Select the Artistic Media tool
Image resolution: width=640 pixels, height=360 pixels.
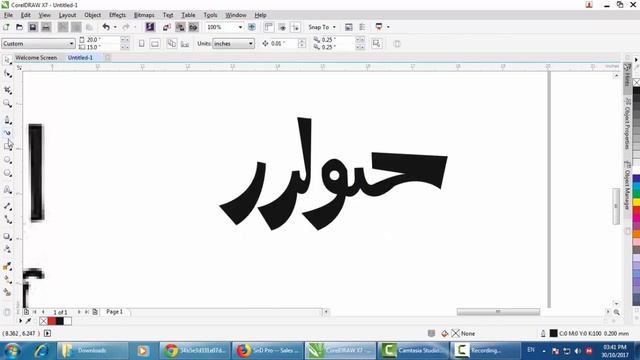click(7, 133)
